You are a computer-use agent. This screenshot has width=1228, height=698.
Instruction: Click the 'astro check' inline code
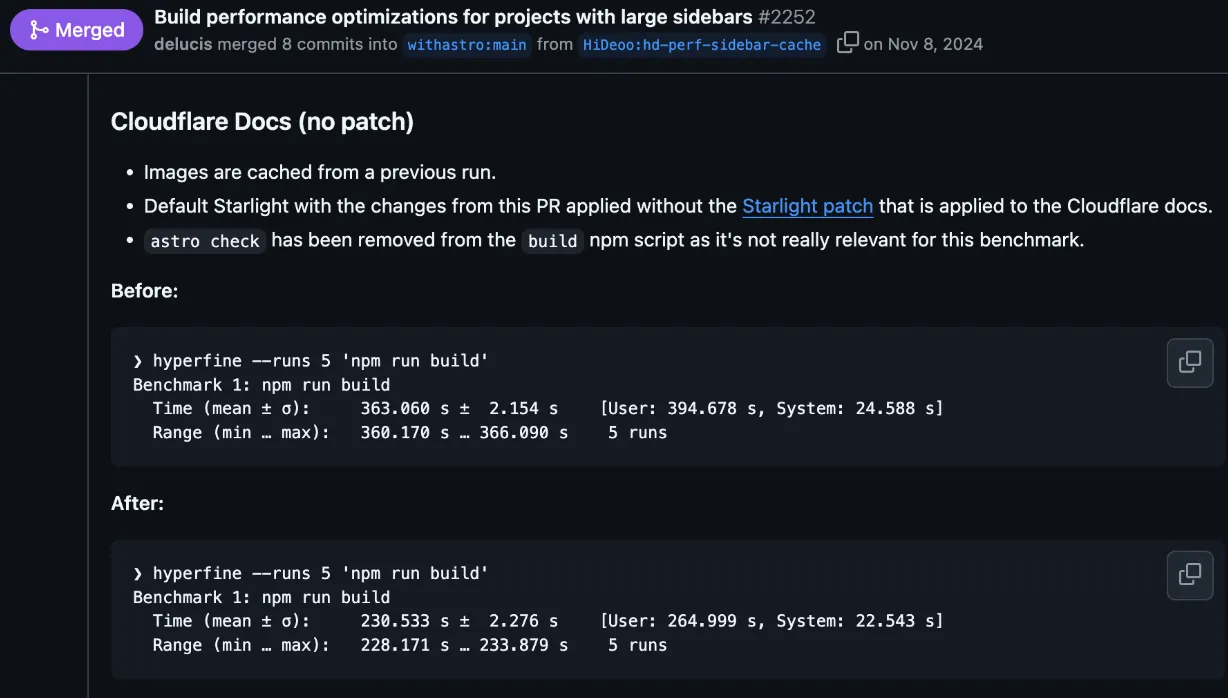coord(205,241)
